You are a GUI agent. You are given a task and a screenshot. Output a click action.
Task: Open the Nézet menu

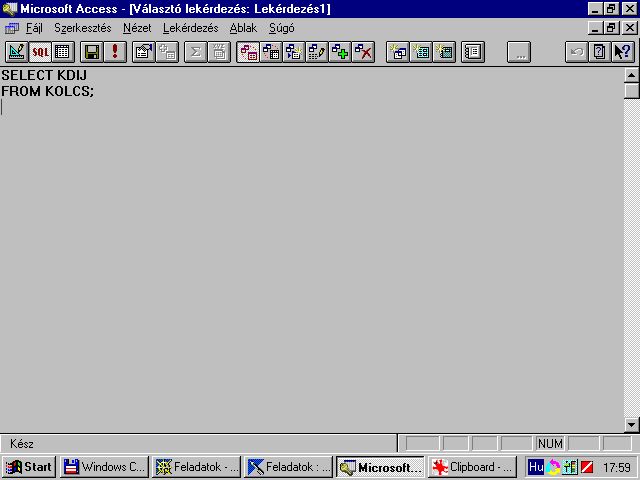tap(137, 28)
